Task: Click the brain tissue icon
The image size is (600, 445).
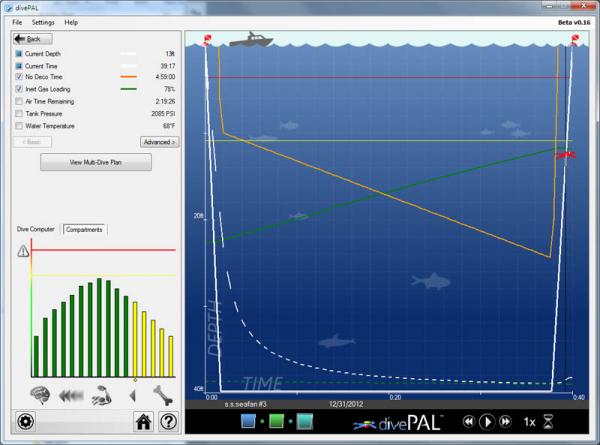Action: click(40, 395)
